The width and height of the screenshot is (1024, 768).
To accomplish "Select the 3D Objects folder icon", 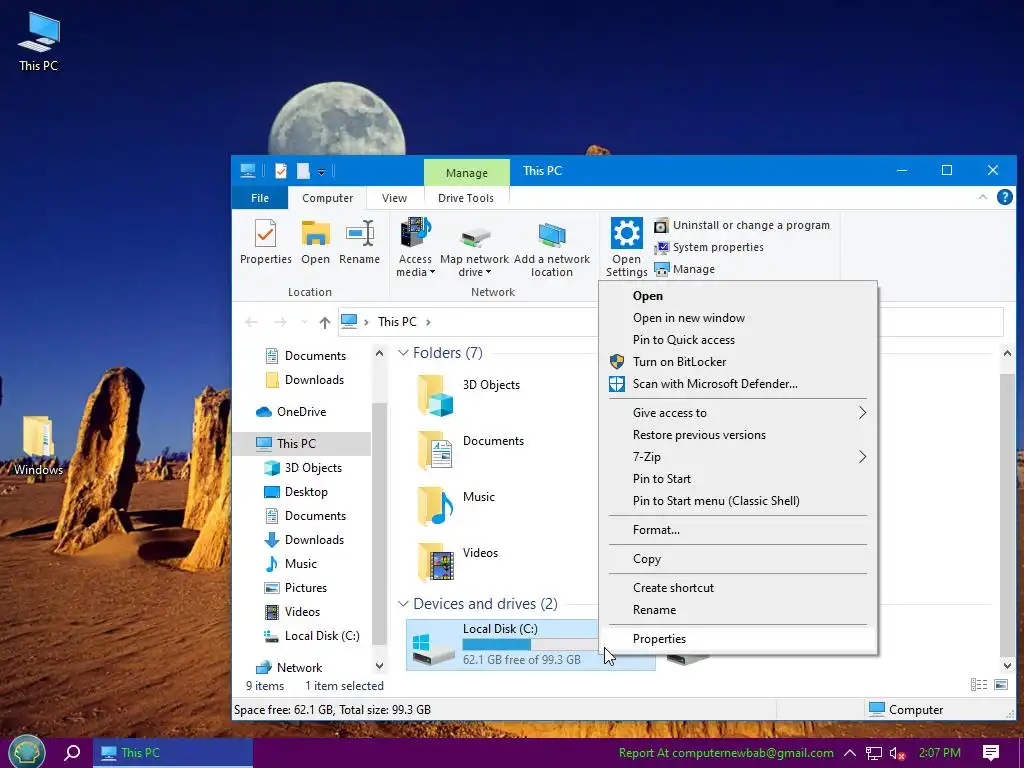I will (x=435, y=395).
